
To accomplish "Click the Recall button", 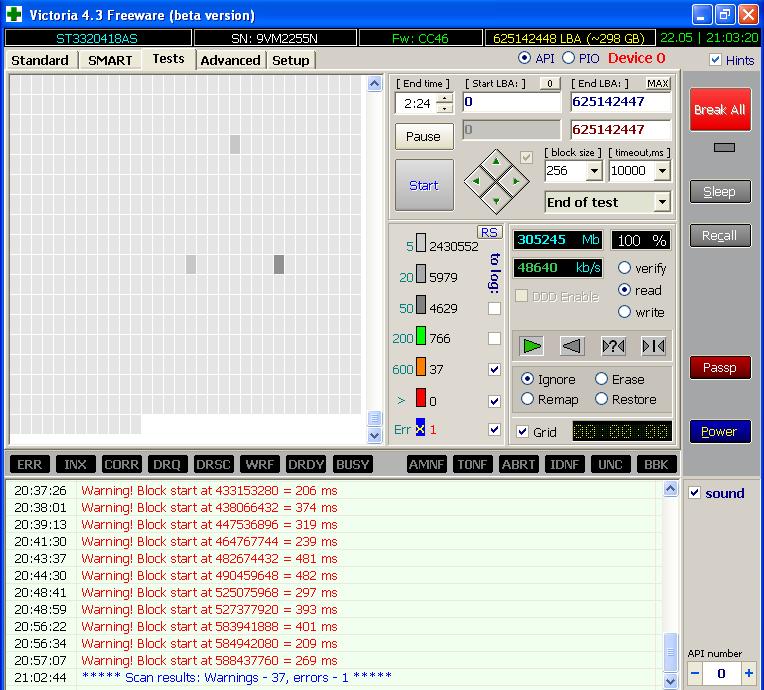I will tap(720, 235).
